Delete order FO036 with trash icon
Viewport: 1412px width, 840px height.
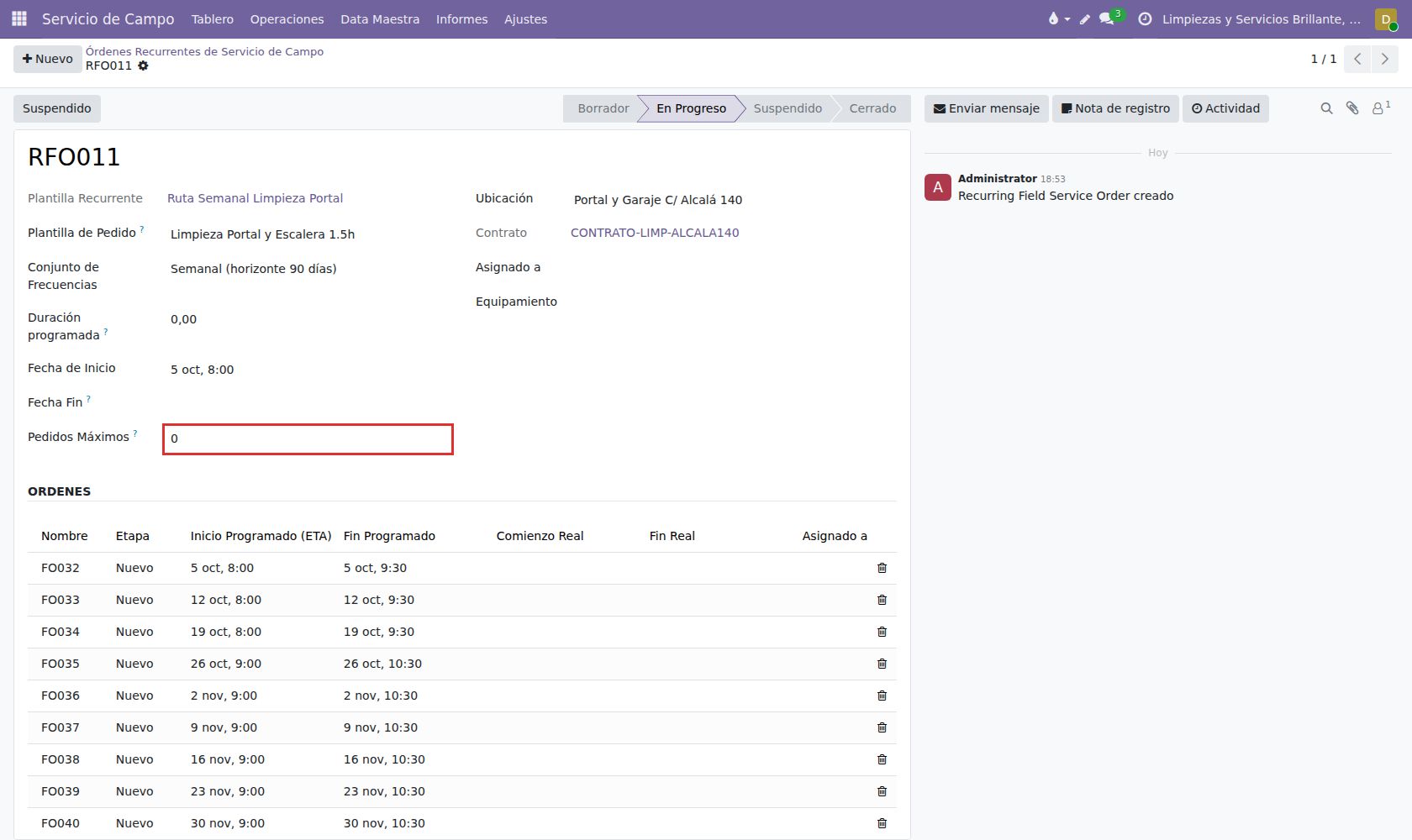pyautogui.click(x=882, y=696)
